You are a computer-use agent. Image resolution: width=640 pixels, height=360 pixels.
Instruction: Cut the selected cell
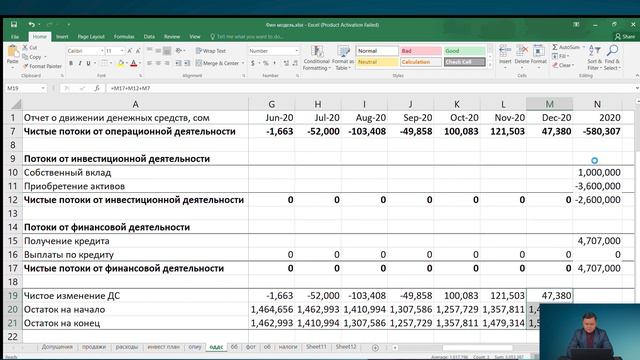[x=30, y=48]
